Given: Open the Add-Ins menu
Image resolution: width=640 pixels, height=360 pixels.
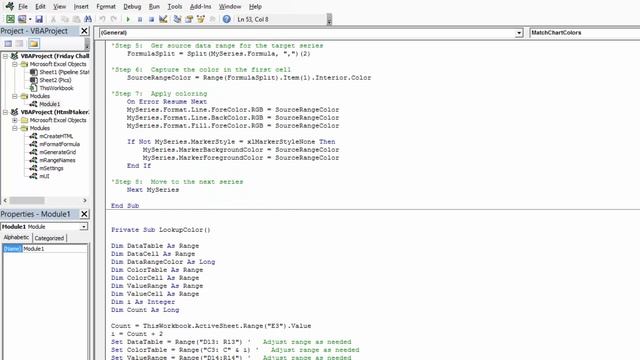Looking at the screenshot, I should pyautogui.click(x=200, y=7).
